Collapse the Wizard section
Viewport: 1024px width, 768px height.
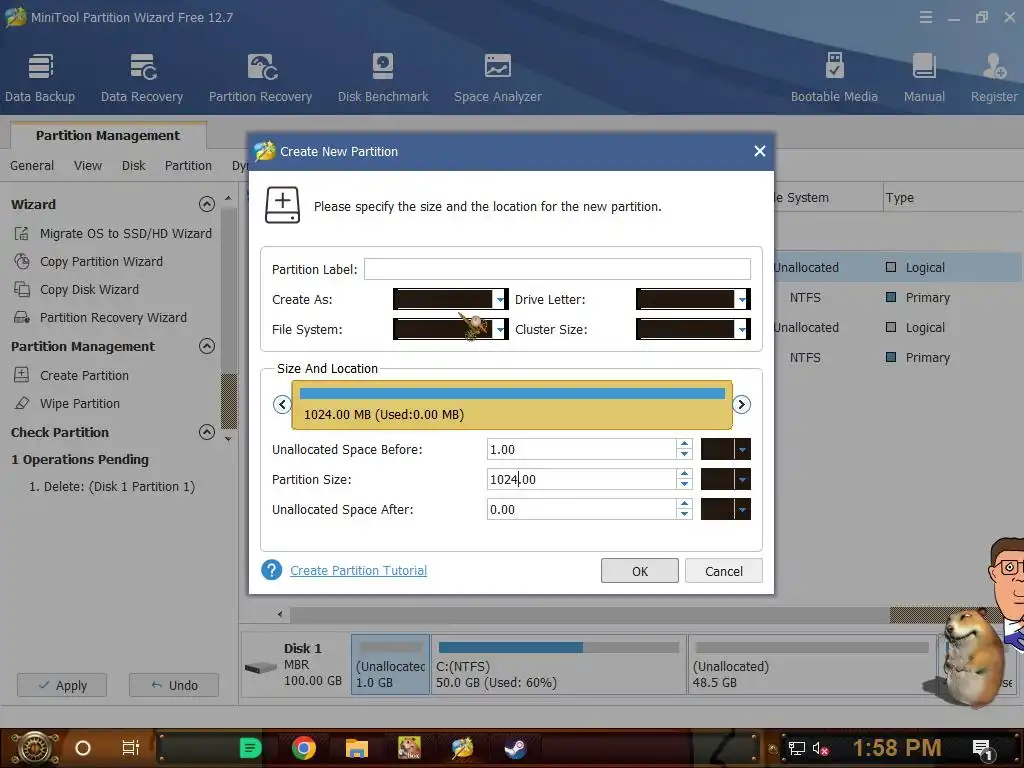click(206, 204)
